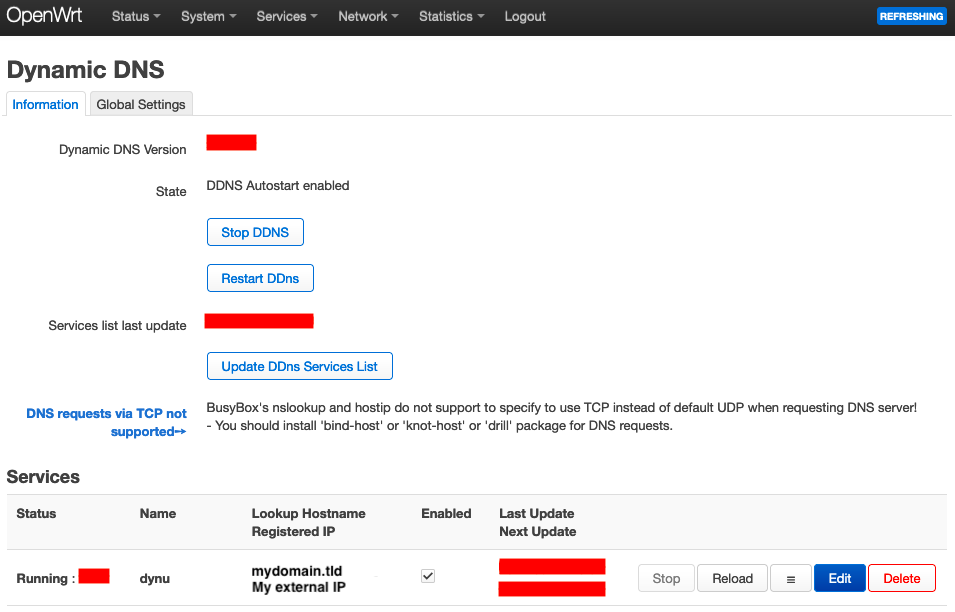Click the Restart DDns button
This screenshot has height=612, width=955.
[260, 278]
